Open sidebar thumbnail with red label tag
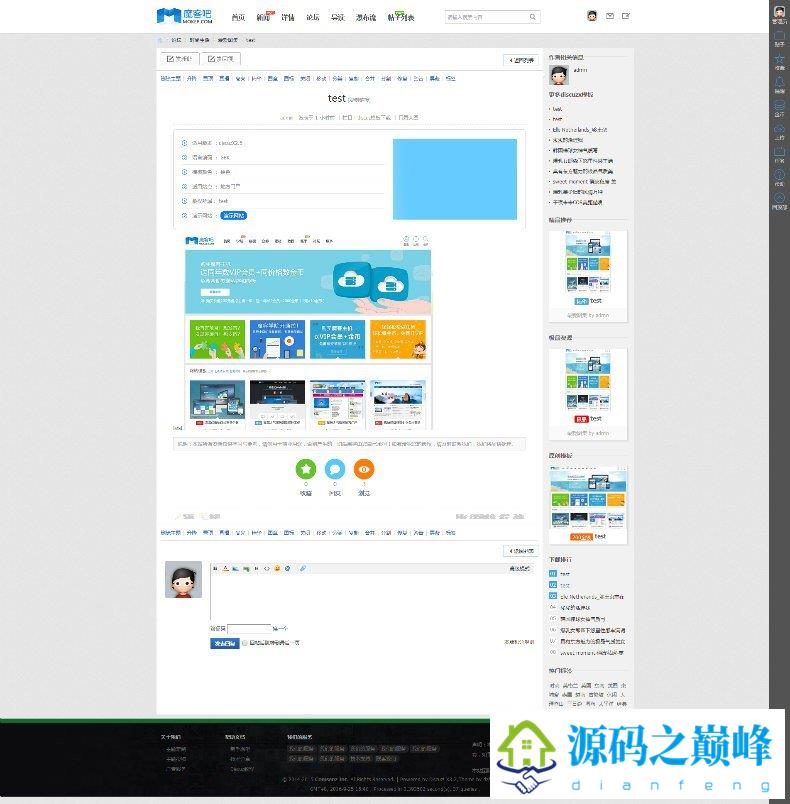Viewport: 790px width, 804px height. tap(588, 386)
